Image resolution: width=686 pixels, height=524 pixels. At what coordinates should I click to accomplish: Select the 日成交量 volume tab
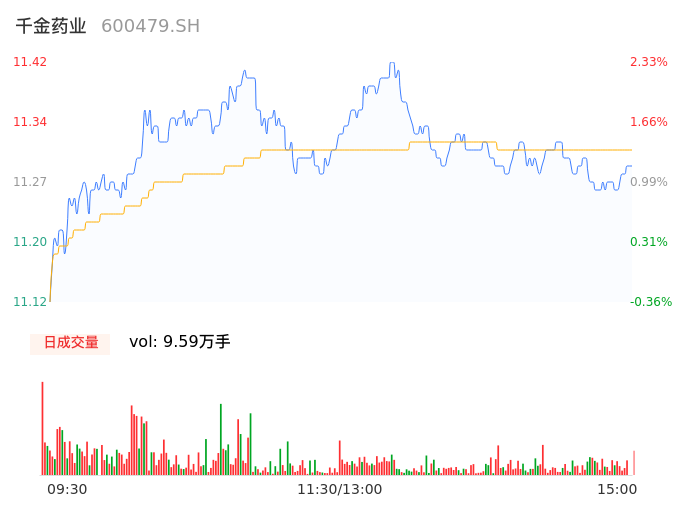tap(70, 343)
